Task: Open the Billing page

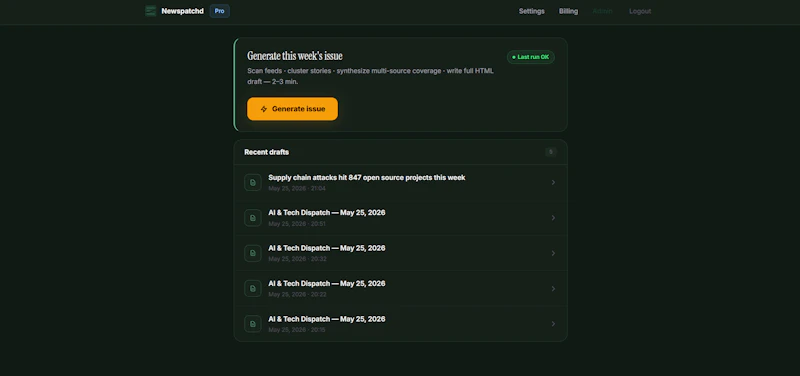Action: 568,11
